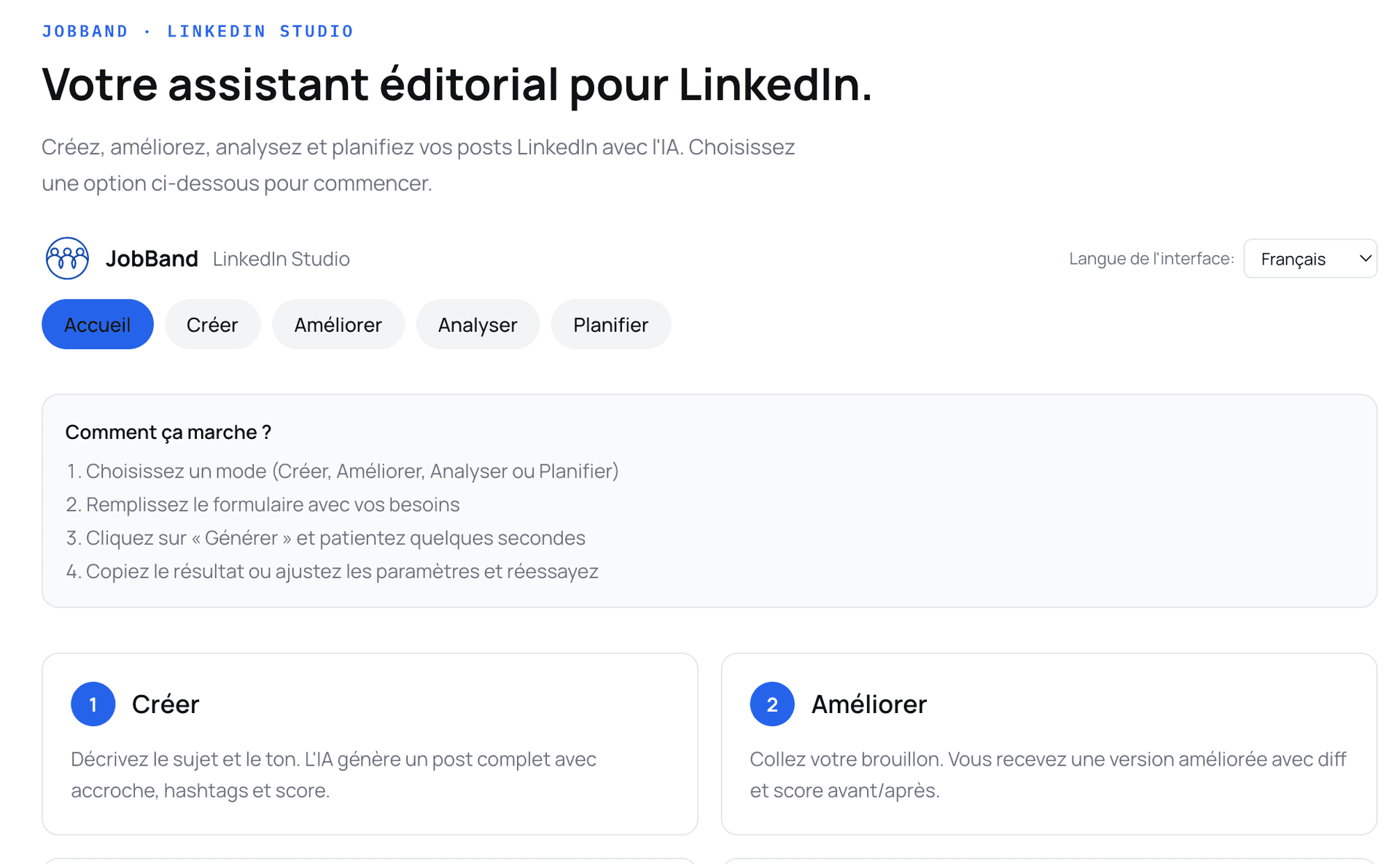The image size is (1400, 864).
Task: Open the Créer card
Action: 370,744
